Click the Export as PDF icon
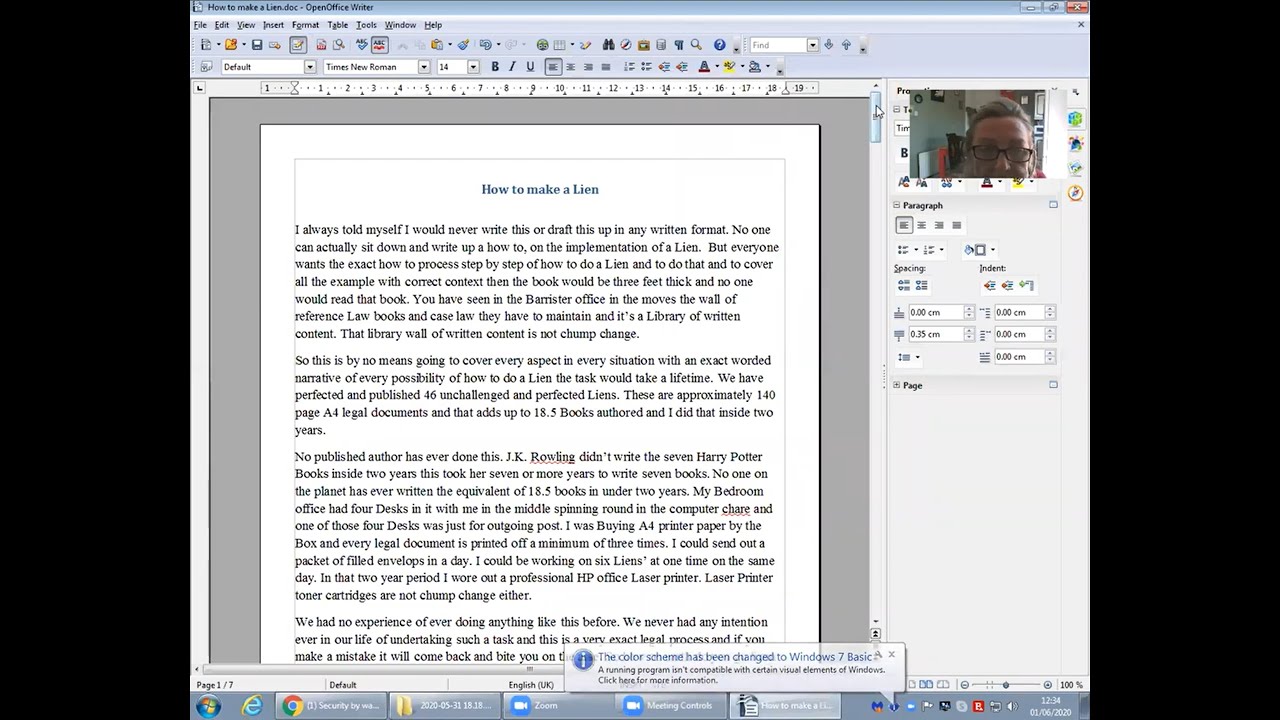The width and height of the screenshot is (1280, 720). [x=321, y=45]
